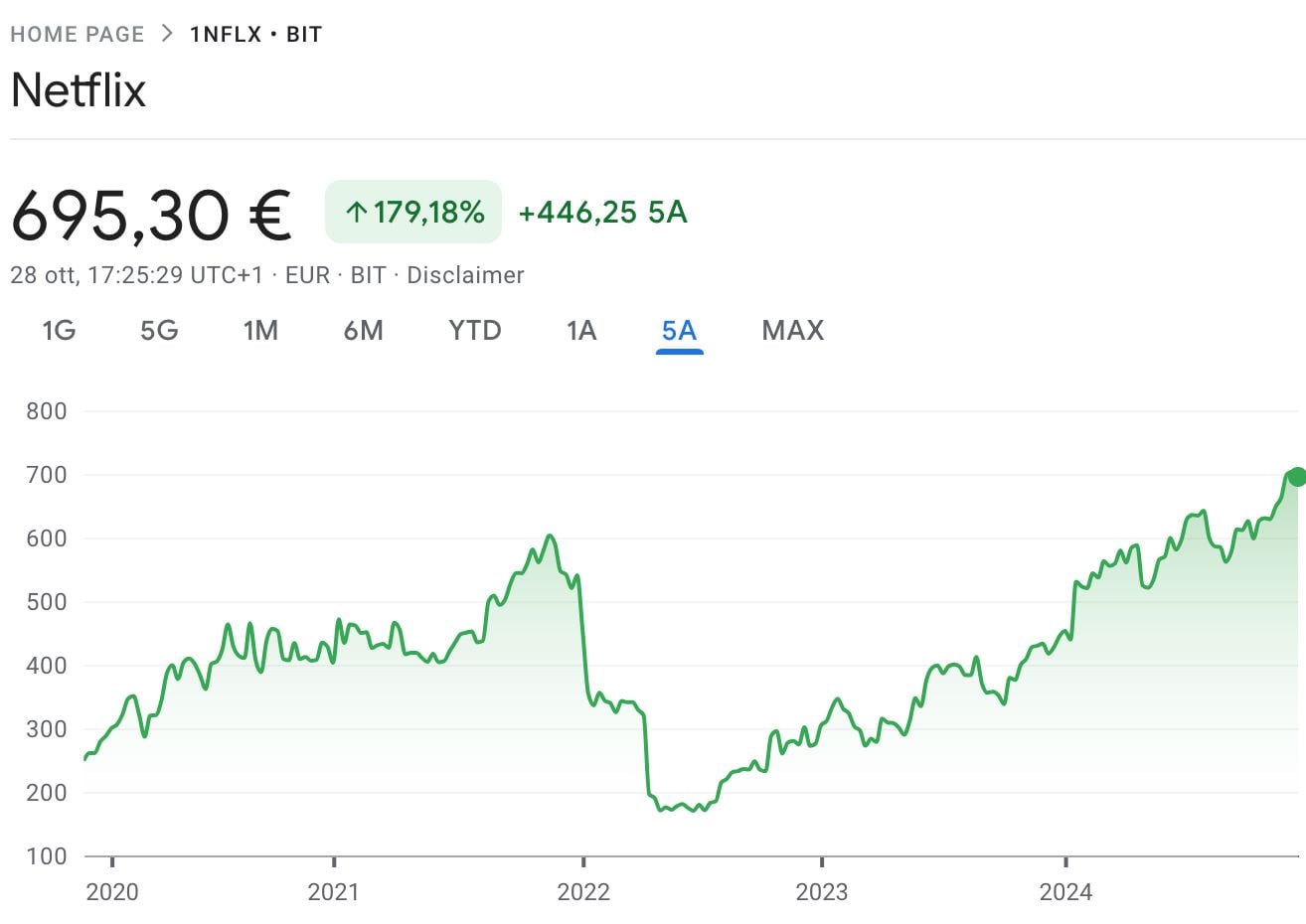Click the Netflix title heading
The height and width of the screenshot is (924, 1306).
pos(79,90)
